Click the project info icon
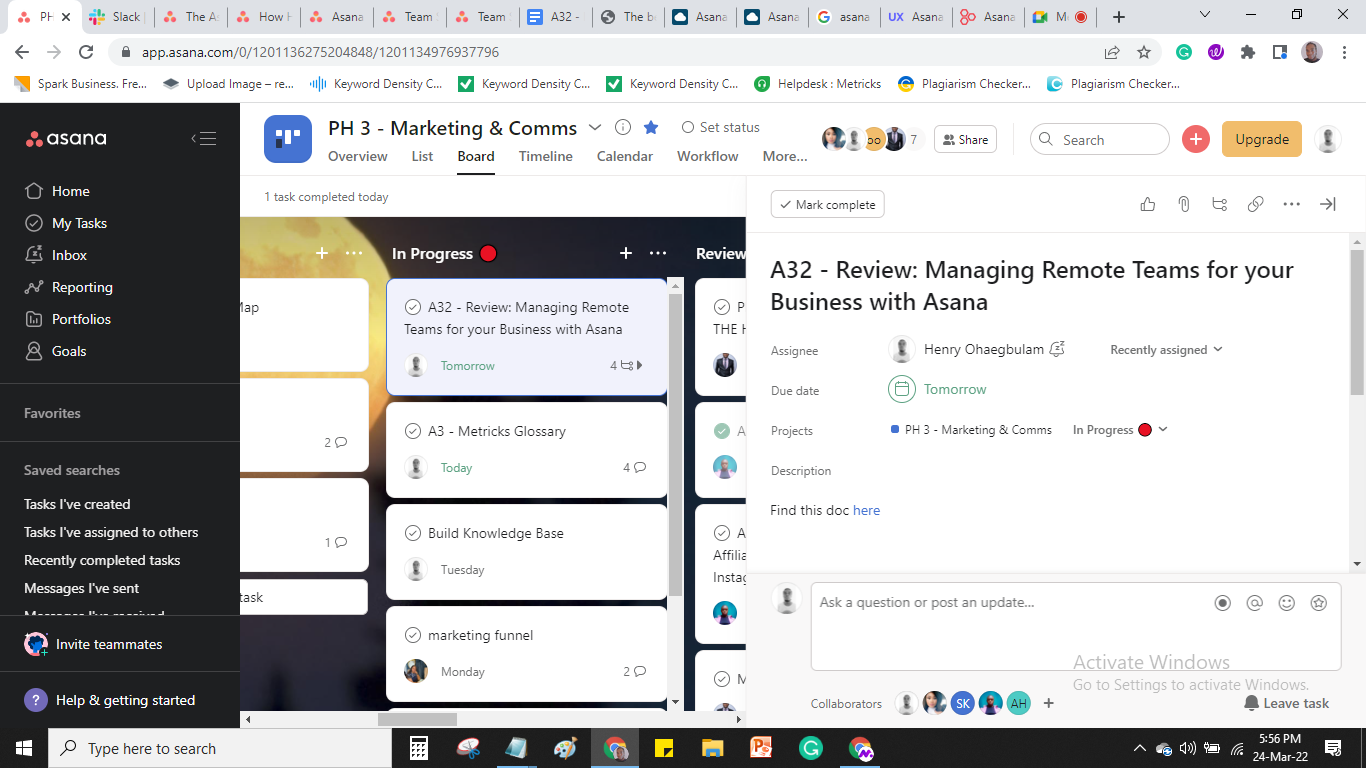 623,127
